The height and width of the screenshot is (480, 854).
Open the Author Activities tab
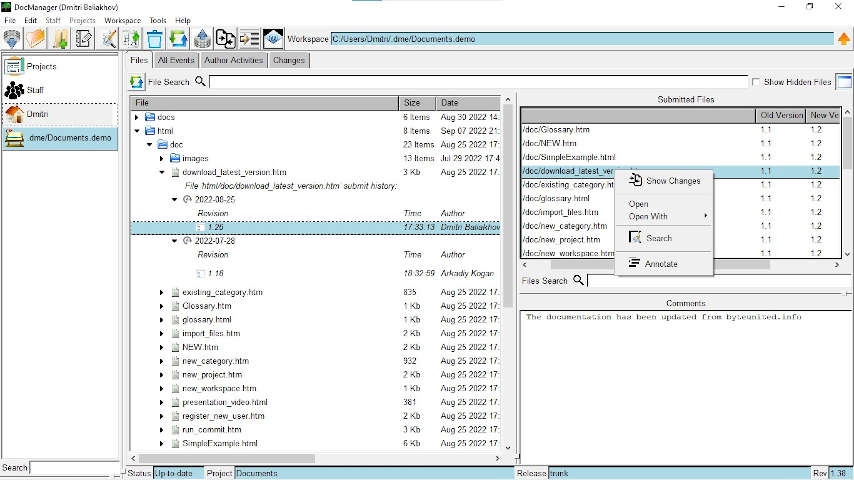[232, 60]
